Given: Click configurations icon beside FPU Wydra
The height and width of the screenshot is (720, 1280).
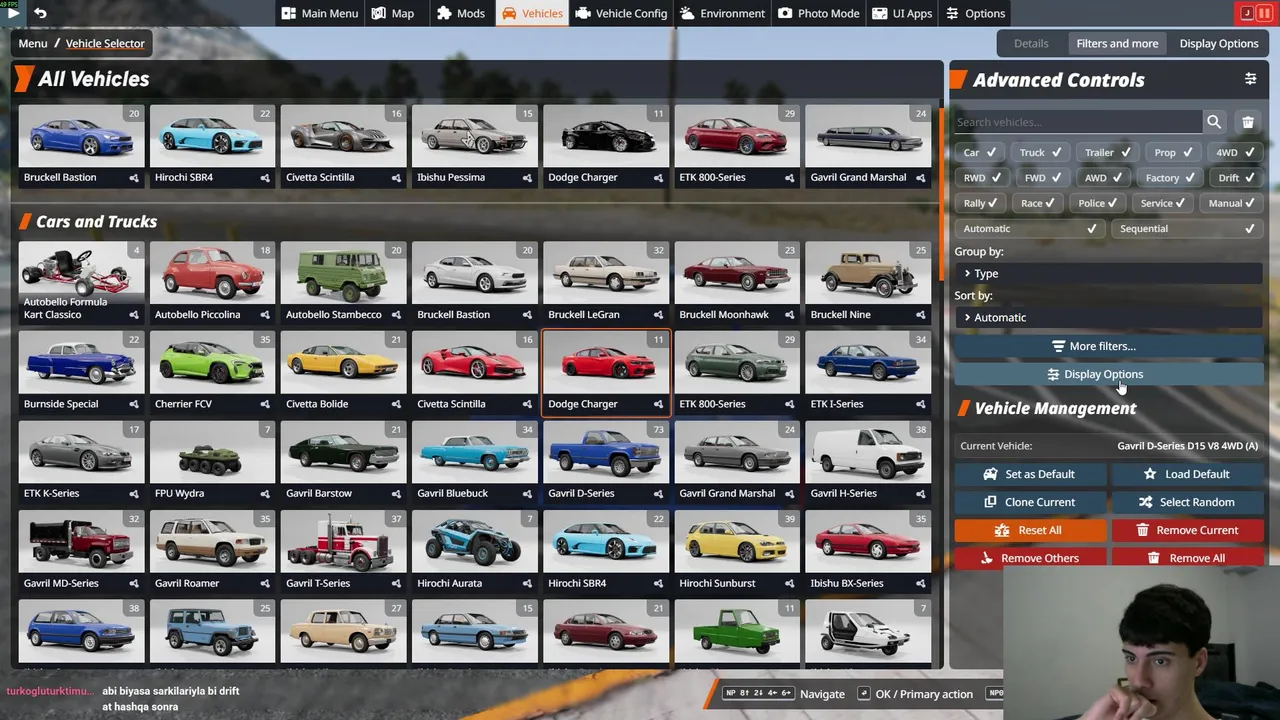Looking at the screenshot, I should pyautogui.click(x=265, y=494).
